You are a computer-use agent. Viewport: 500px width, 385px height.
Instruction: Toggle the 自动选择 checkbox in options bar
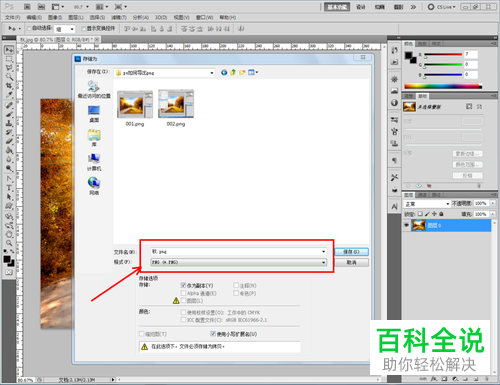tap(29, 29)
